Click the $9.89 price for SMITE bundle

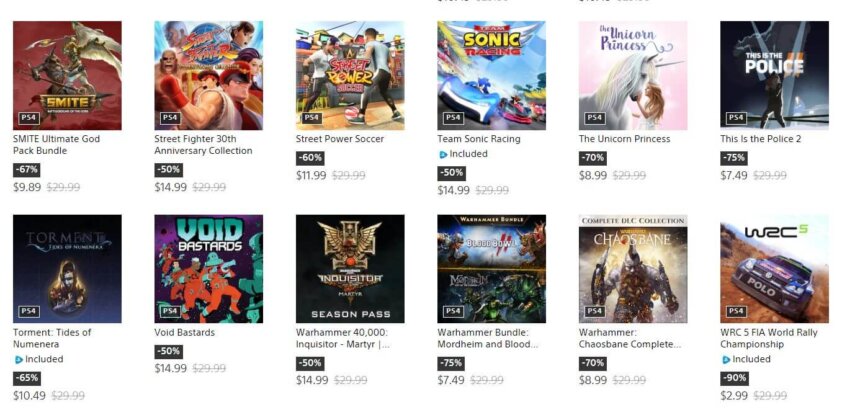click(27, 187)
